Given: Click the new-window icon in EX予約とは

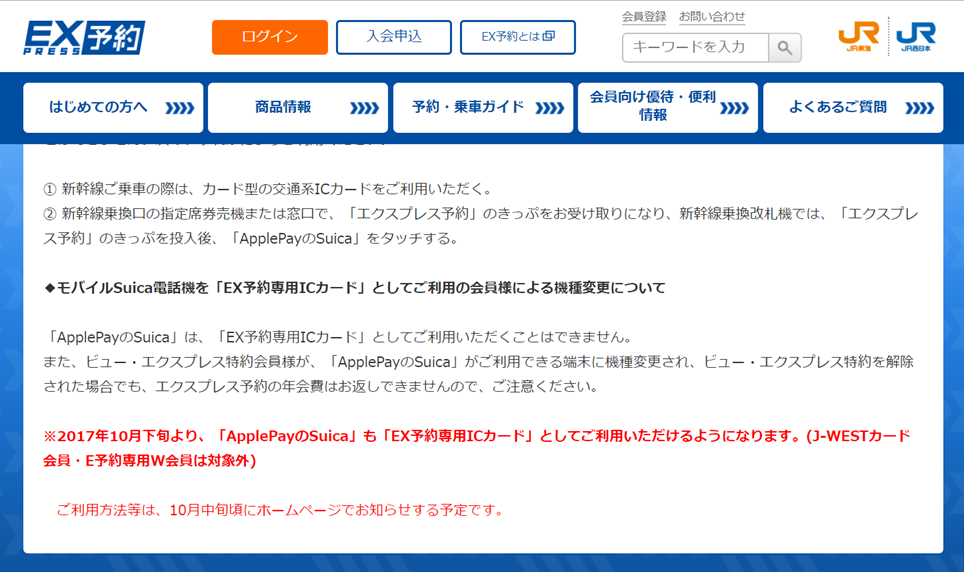Looking at the screenshot, I should (x=549, y=36).
